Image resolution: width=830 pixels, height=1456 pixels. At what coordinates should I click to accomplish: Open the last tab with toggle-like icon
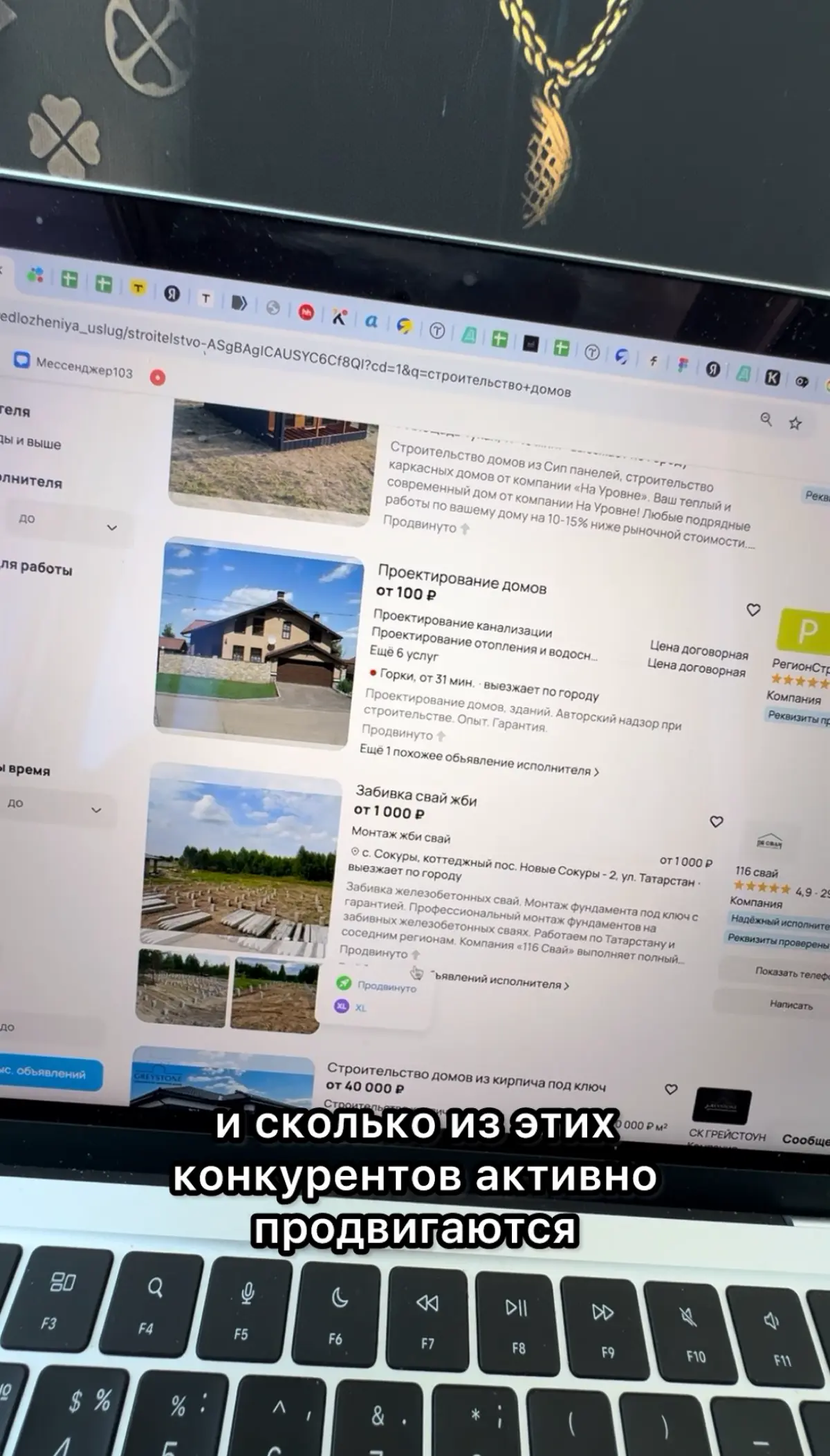(802, 381)
